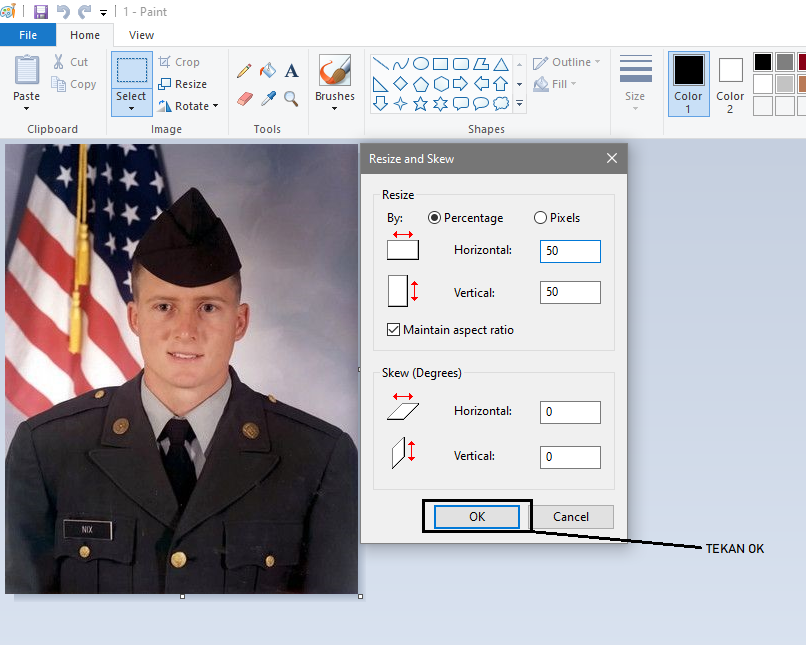Select the Pixels radio button
Viewport: 806px width, 645px height.
pyautogui.click(x=540, y=218)
